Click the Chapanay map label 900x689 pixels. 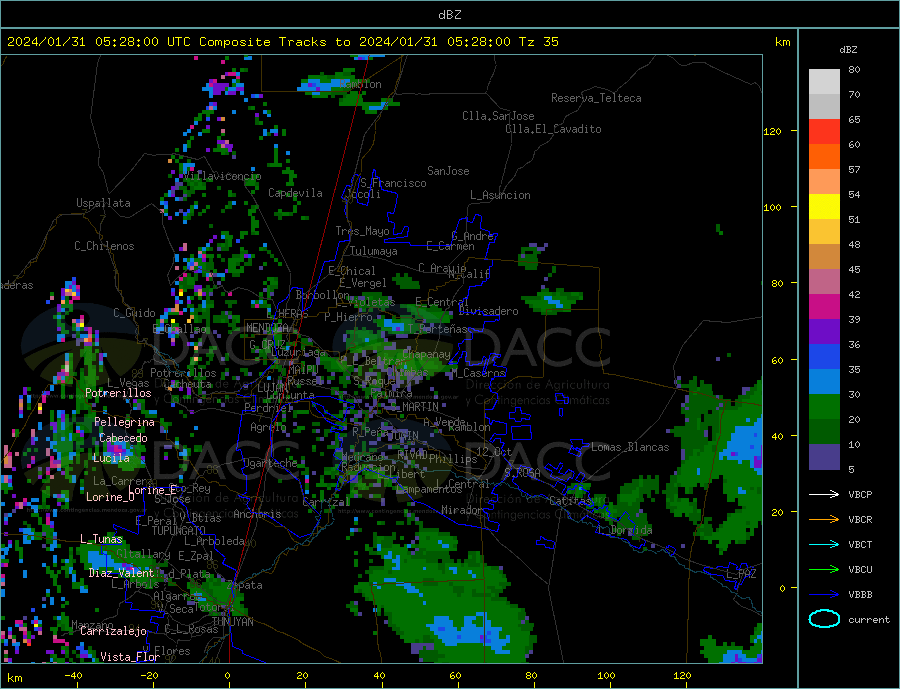click(x=426, y=355)
